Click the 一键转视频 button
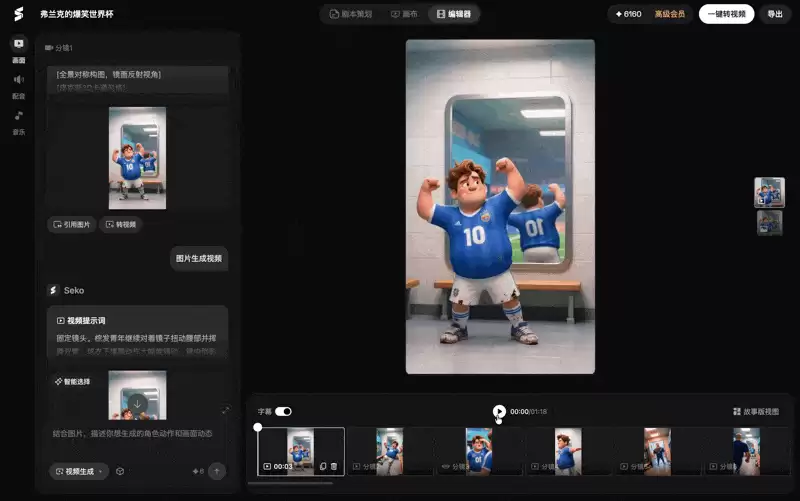This screenshot has height=501, width=800. [x=727, y=14]
